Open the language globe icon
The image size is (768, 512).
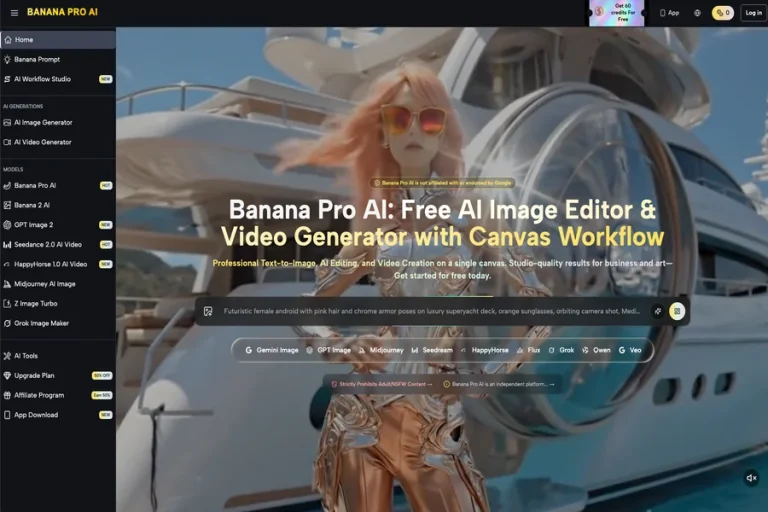pos(697,13)
